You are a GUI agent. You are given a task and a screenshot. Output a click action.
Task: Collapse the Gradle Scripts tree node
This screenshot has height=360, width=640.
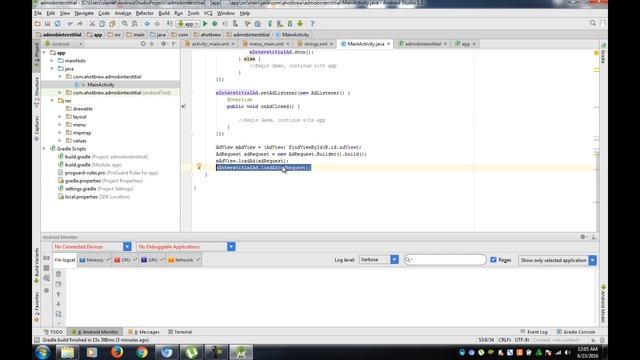[x=44, y=149]
